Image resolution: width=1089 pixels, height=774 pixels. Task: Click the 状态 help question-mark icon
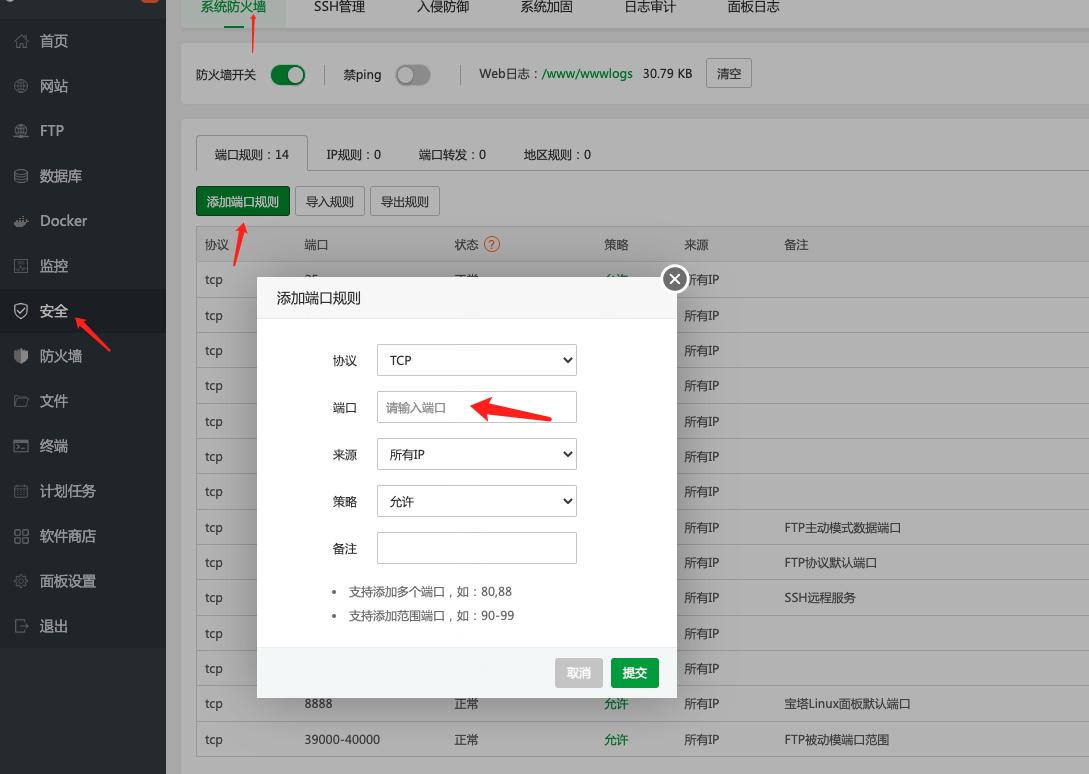coord(492,244)
